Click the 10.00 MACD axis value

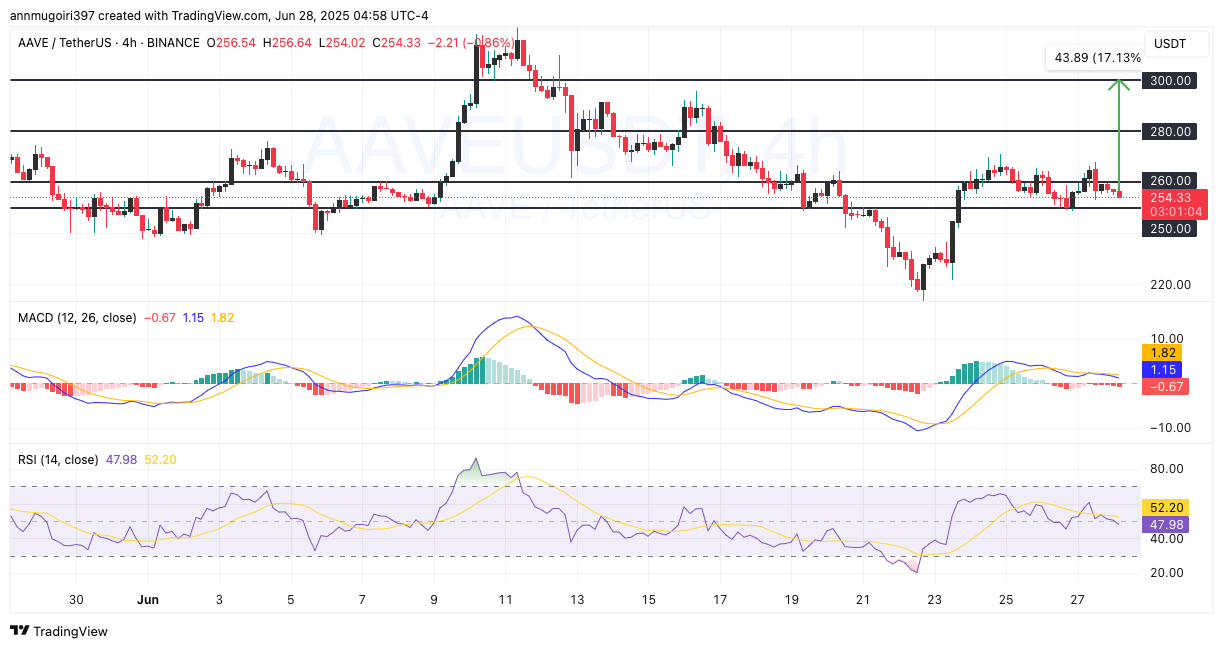coord(1169,338)
